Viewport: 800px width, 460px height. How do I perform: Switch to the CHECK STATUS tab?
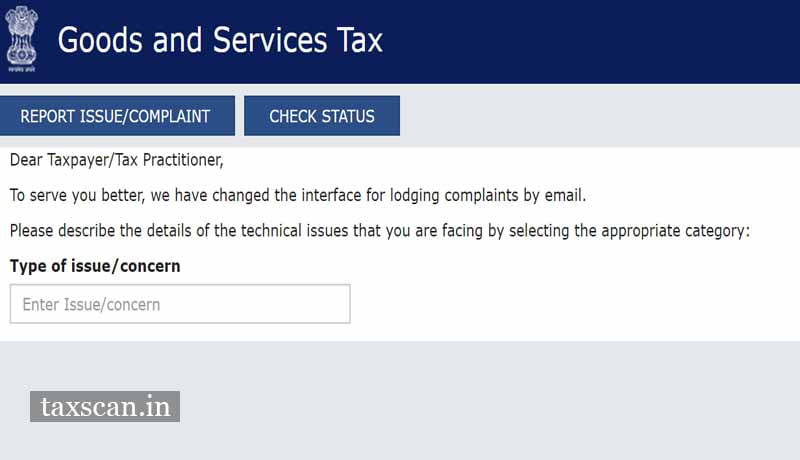[x=322, y=116]
